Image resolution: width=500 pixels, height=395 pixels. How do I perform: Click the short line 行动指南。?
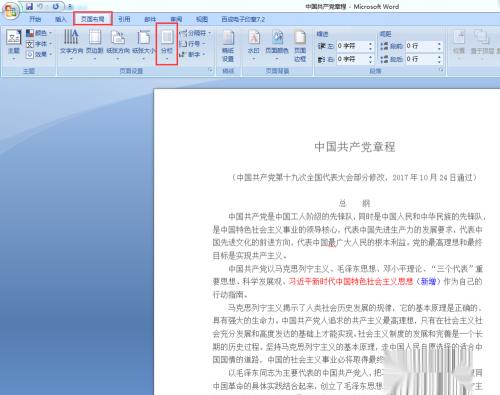231,295
